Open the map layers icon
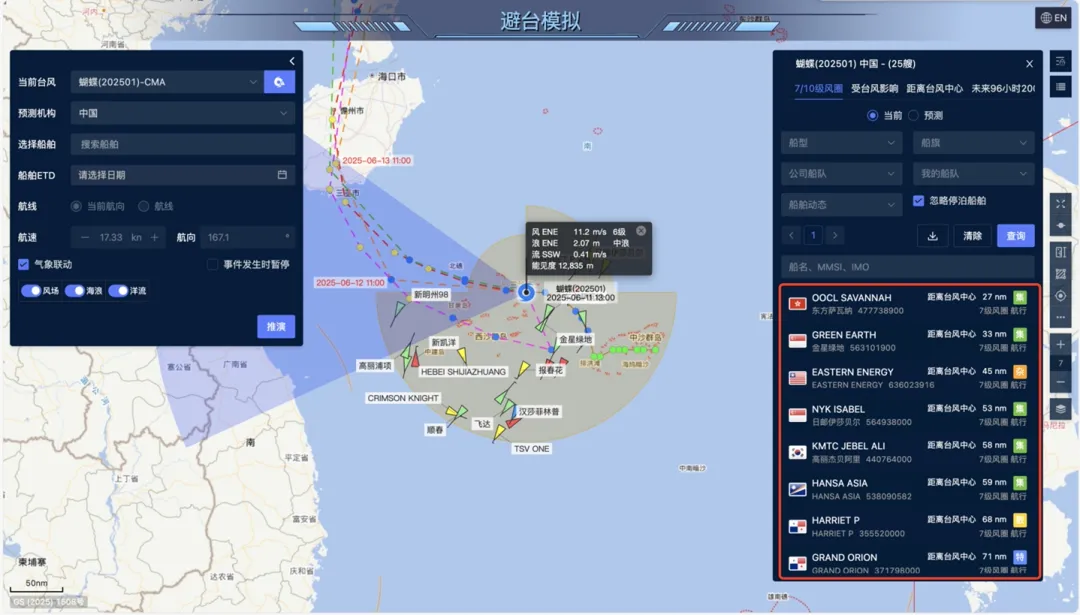 click(x=1061, y=409)
